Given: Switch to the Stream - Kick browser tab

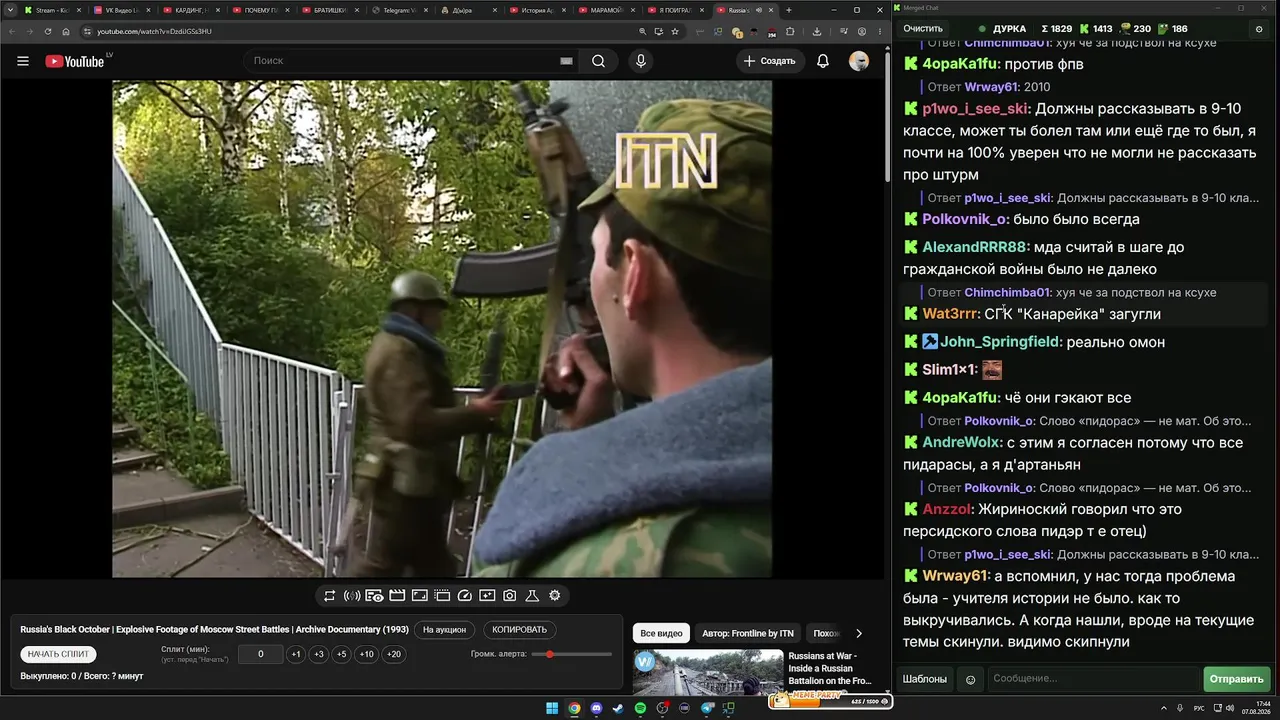Looking at the screenshot, I should click(52, 10).
